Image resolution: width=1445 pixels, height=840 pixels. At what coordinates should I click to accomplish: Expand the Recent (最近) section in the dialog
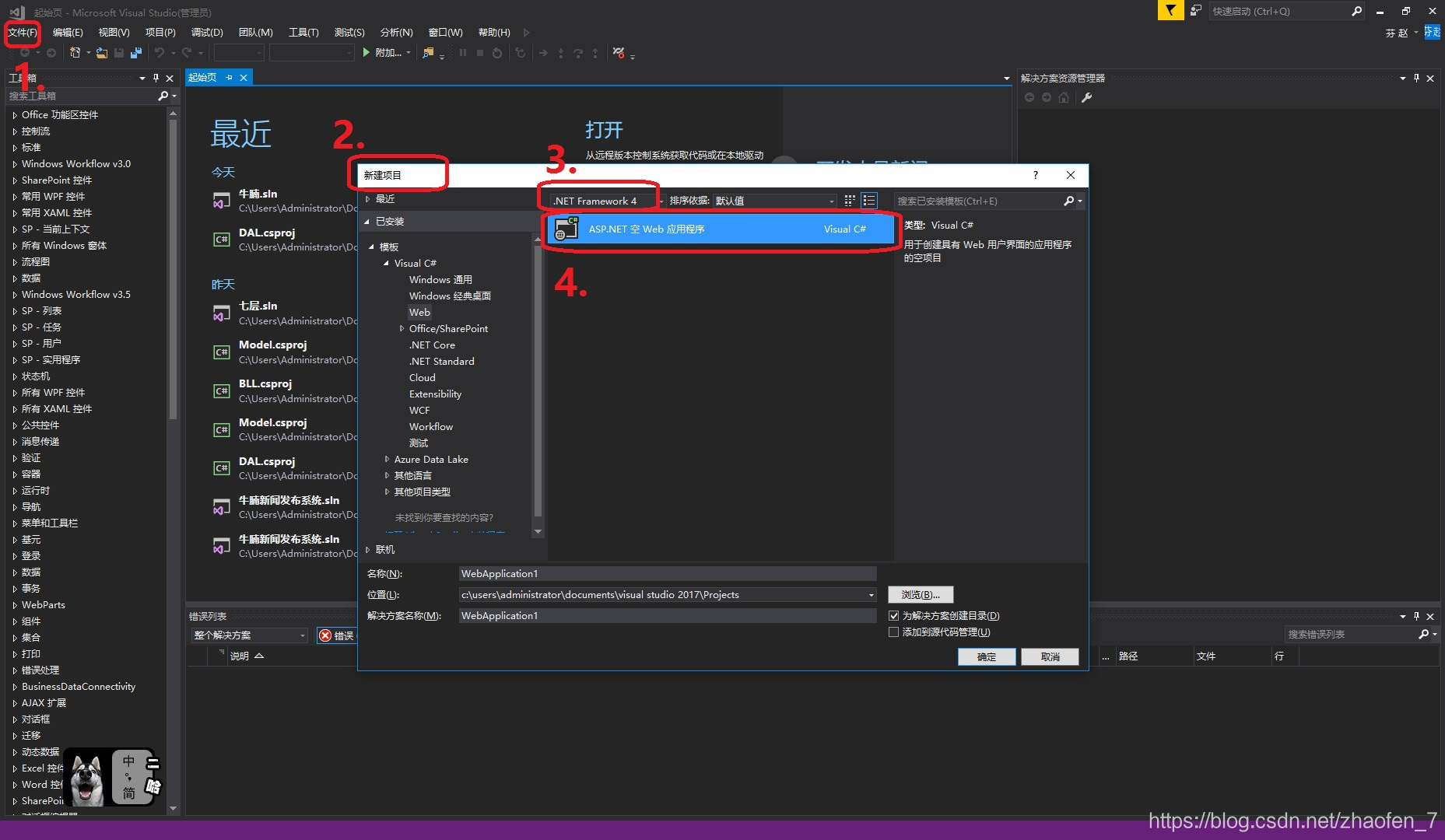[x=367, y=199]
